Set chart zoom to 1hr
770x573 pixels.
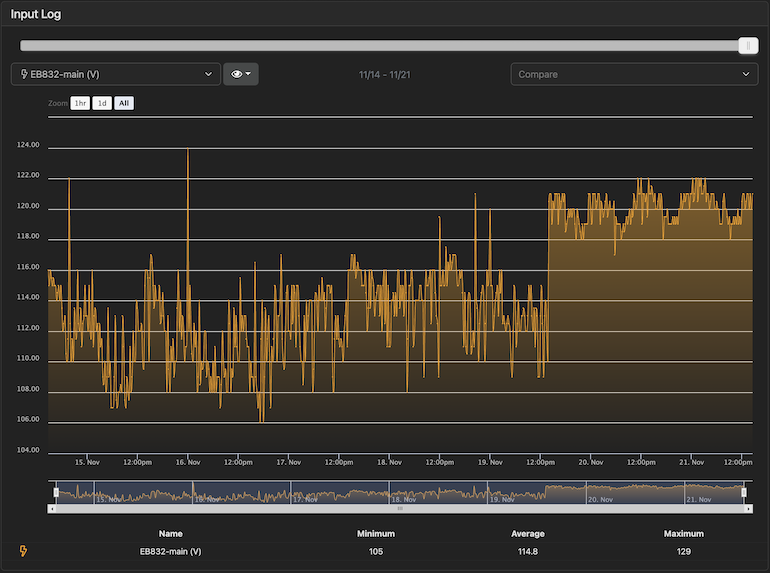pyautogui.click(x=80, y=103)
